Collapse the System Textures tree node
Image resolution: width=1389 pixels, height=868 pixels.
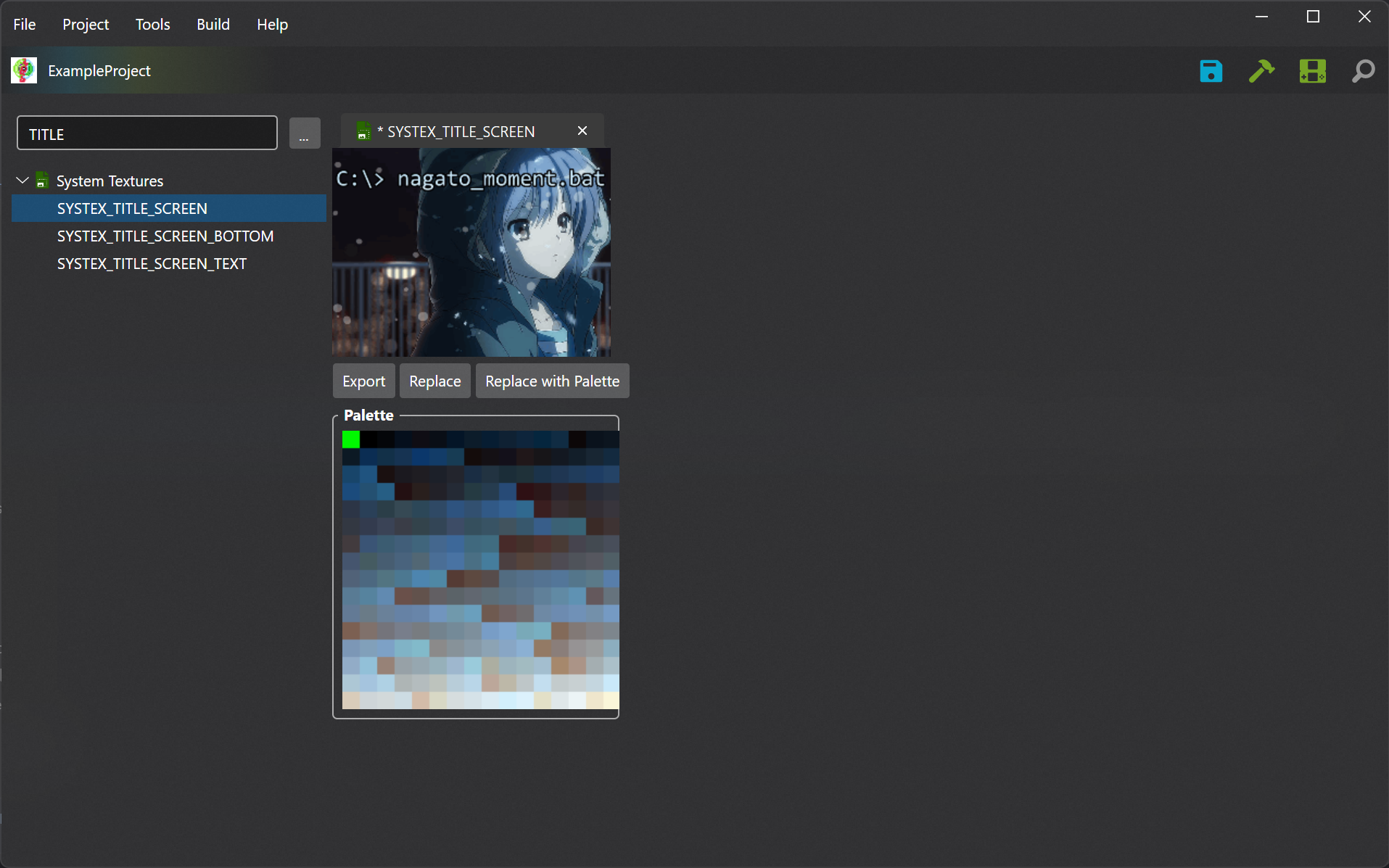(x=22, y=180)
